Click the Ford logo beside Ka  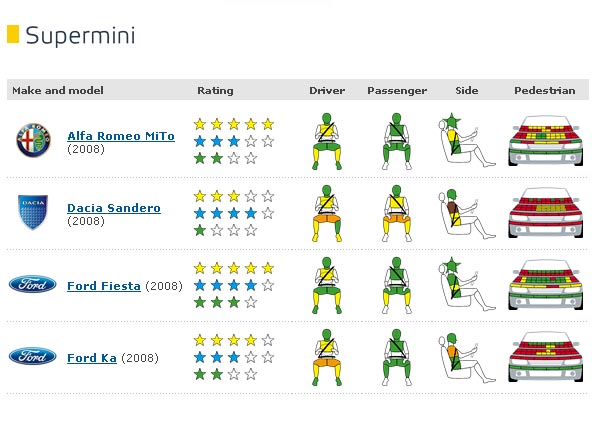coord(33,356)
